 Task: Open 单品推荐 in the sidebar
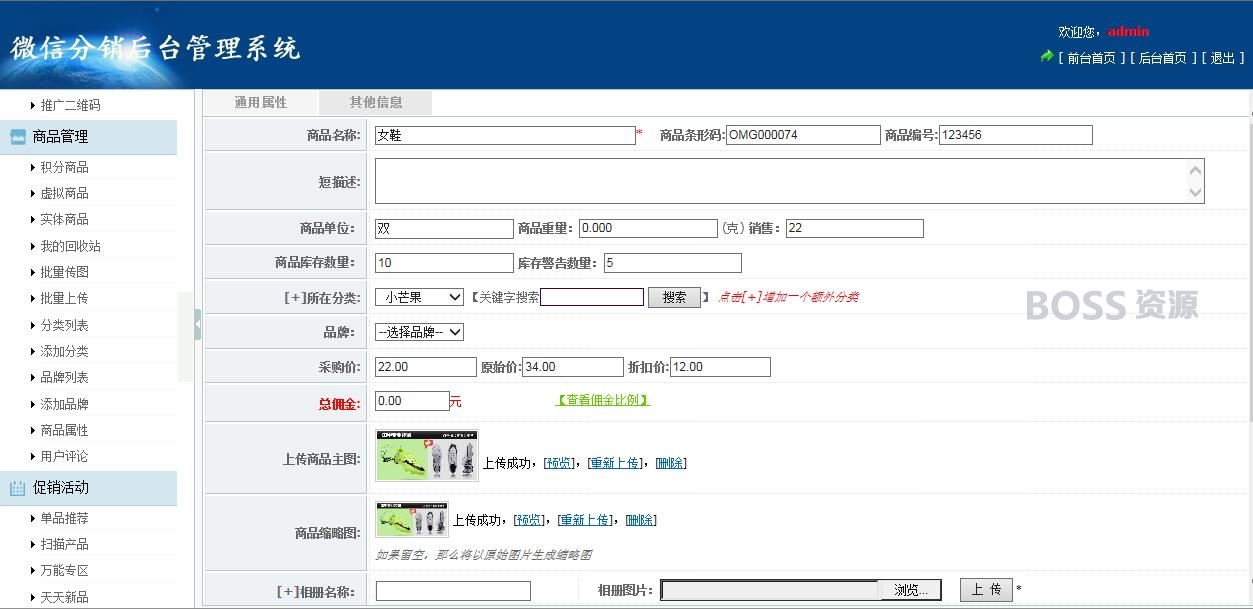(64, 518)
